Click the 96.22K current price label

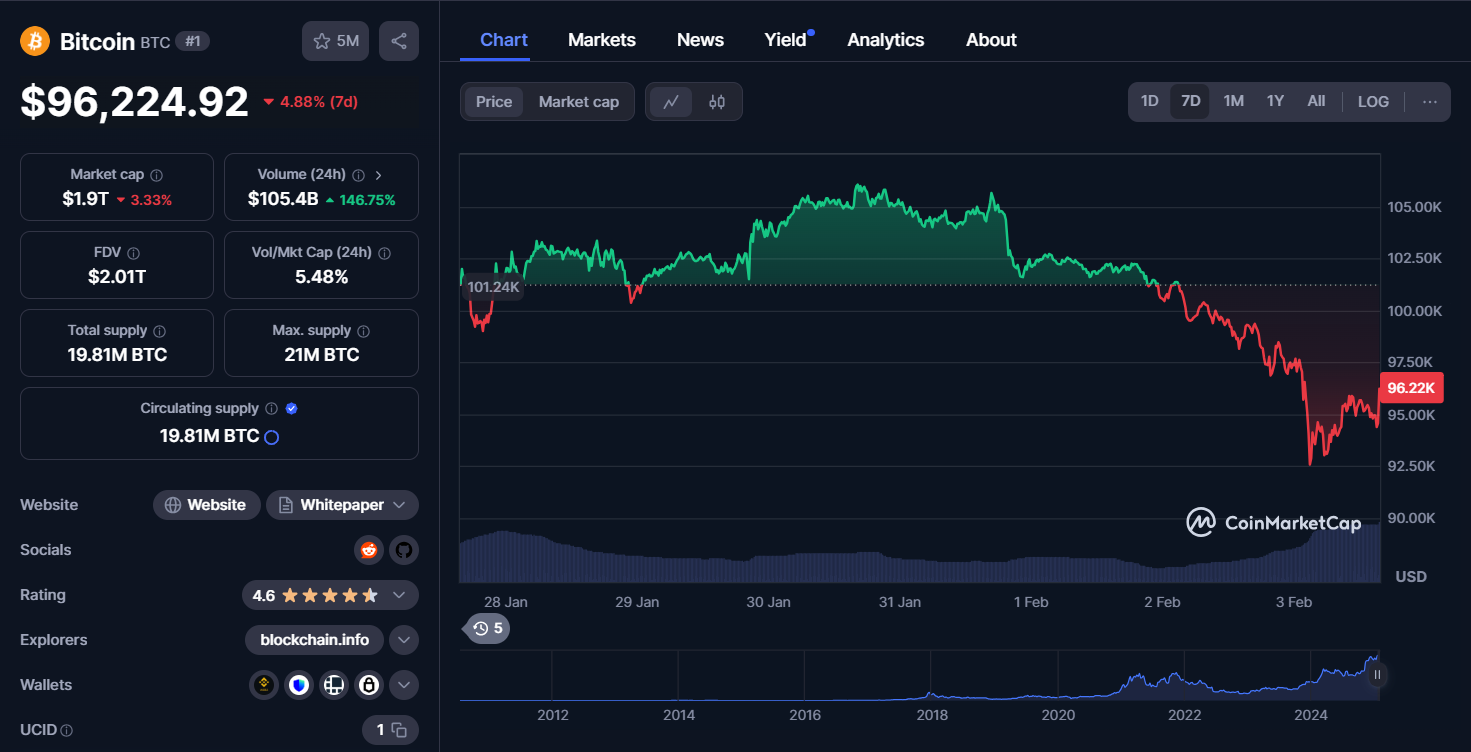[x=1411, y=388]
